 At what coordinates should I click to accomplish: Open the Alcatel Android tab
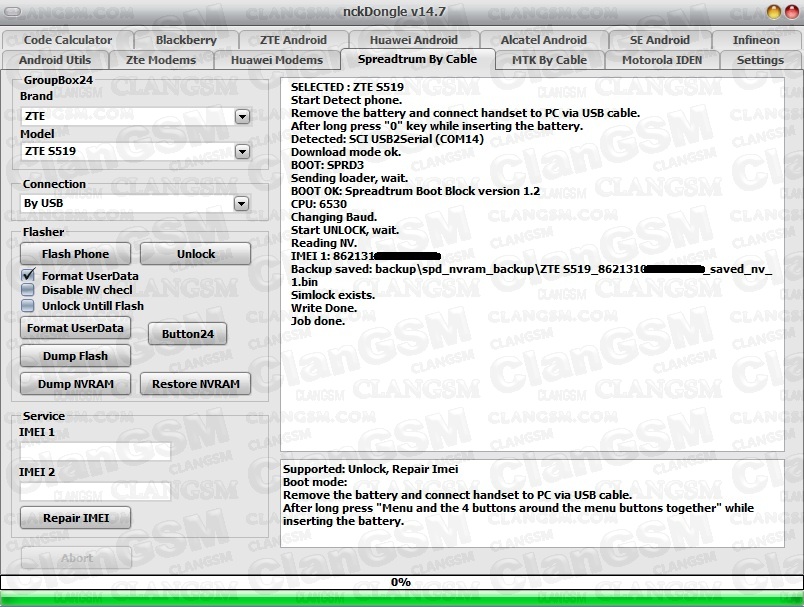coord(544,40)
